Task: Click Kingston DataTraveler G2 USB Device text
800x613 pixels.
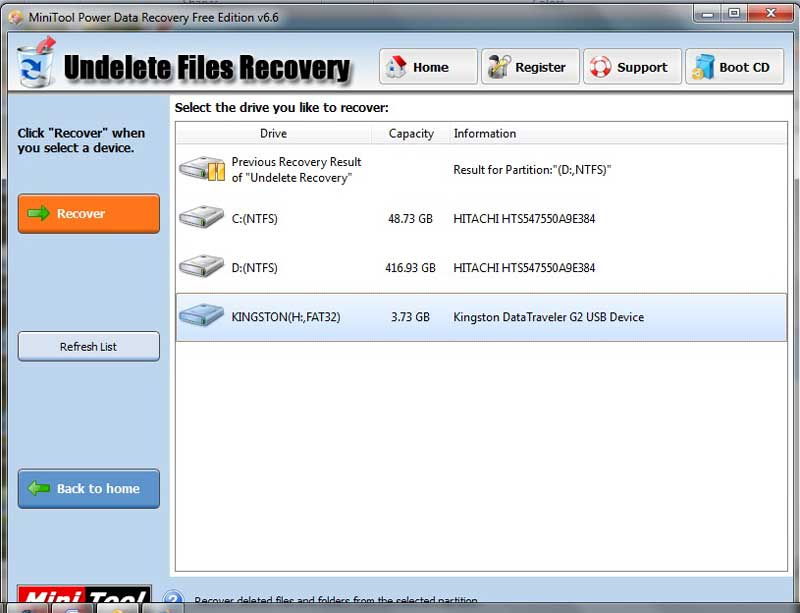Action: click(x=548, y=317)
